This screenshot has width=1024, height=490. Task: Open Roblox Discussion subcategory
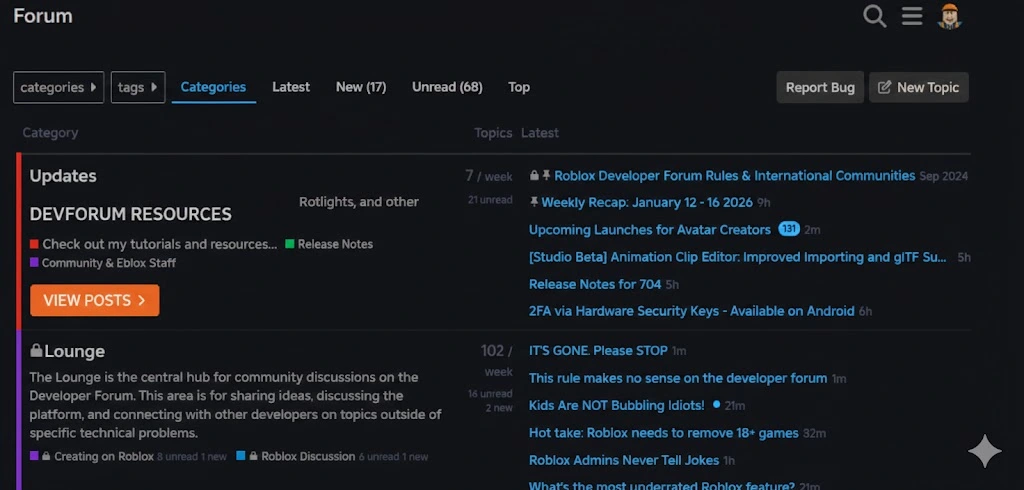point(308,457)
